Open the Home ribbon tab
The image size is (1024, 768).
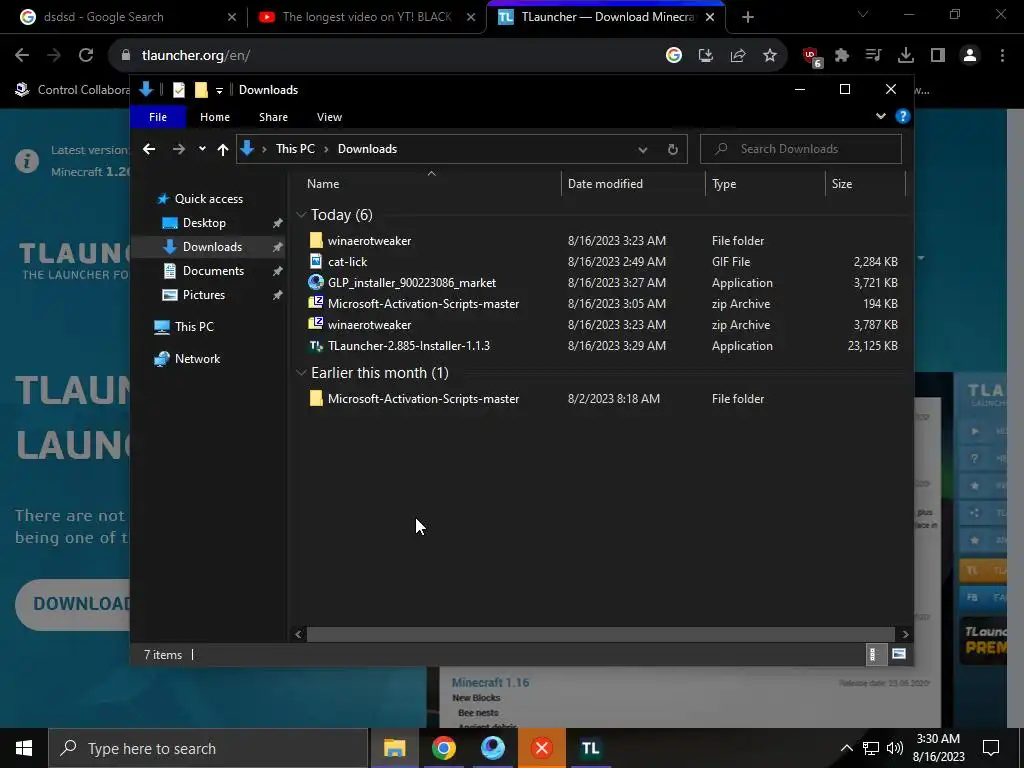(215, 117)
